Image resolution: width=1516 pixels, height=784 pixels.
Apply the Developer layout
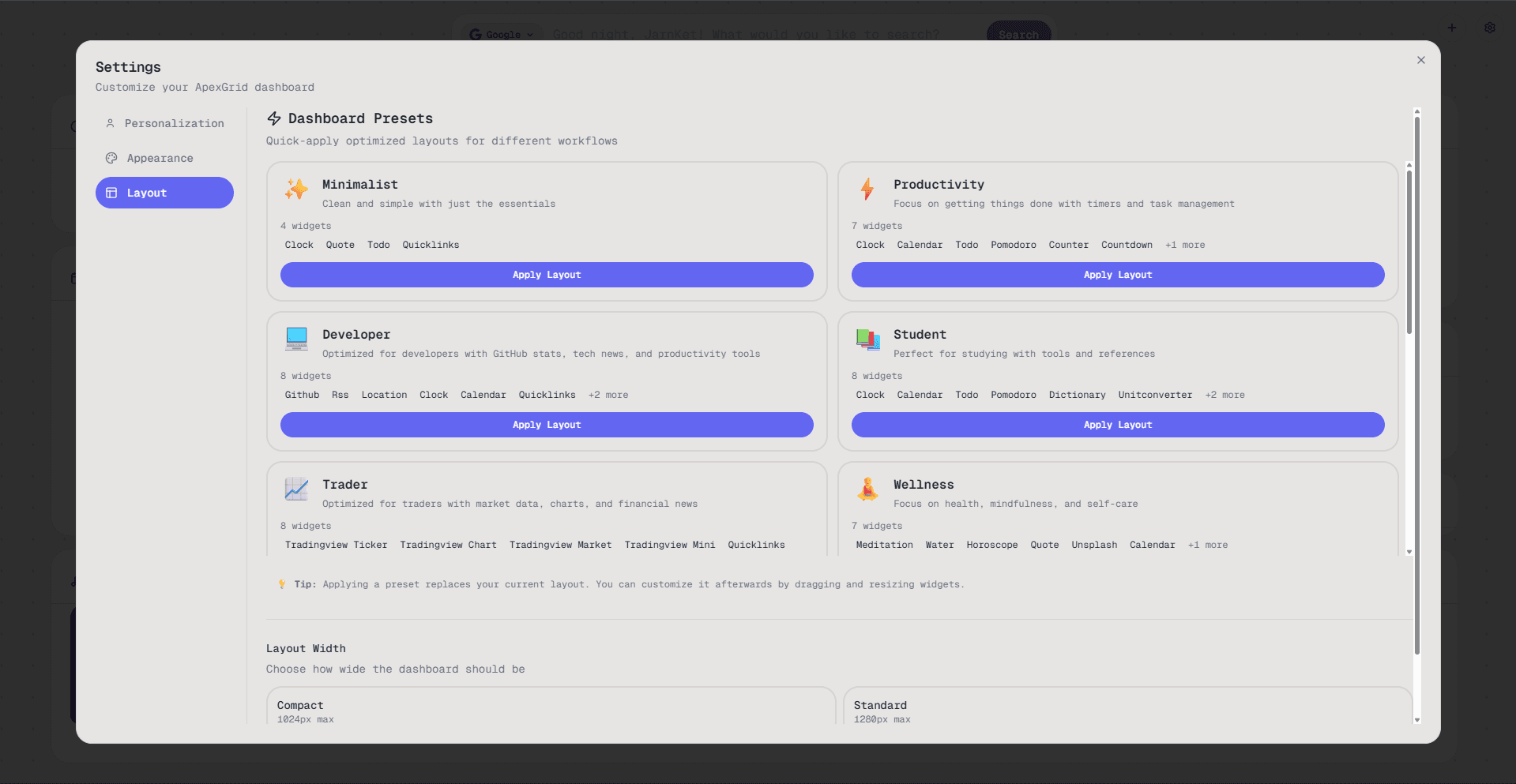point(547,425)
